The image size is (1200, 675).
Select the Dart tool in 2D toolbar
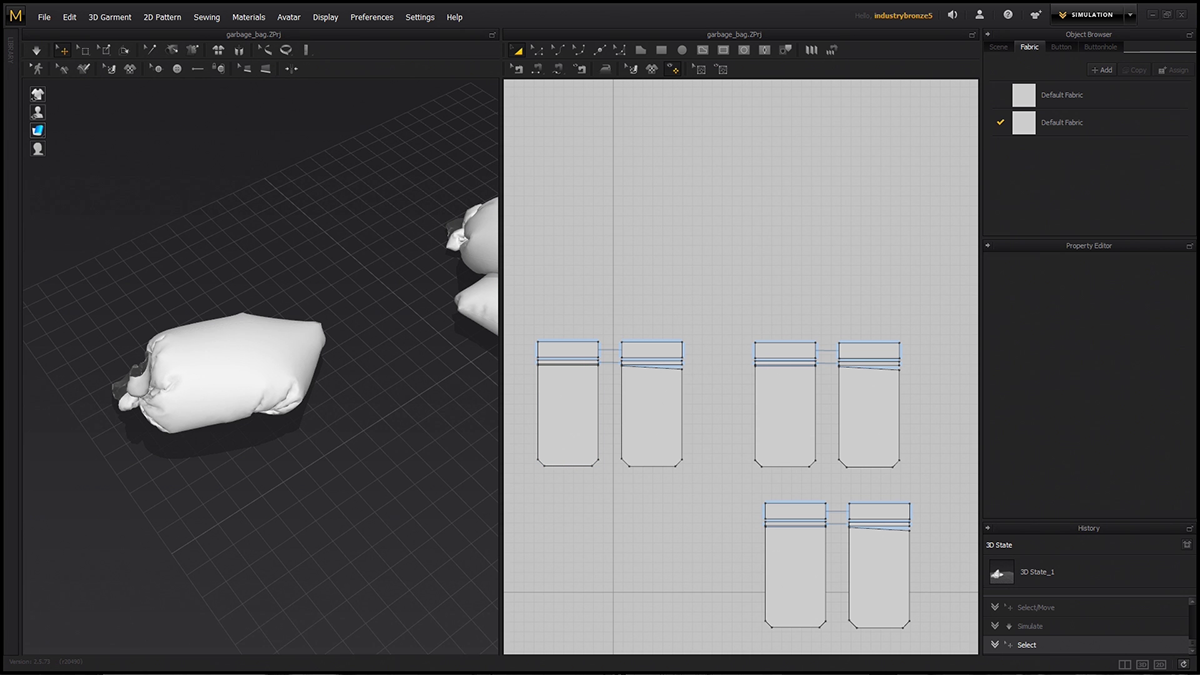765,50
